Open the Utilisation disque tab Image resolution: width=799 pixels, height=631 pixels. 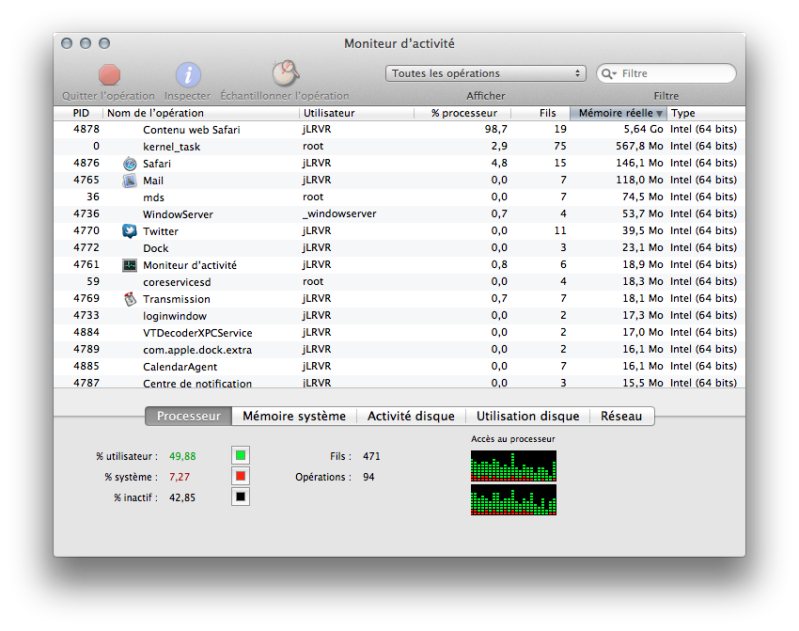pos(527,416)
